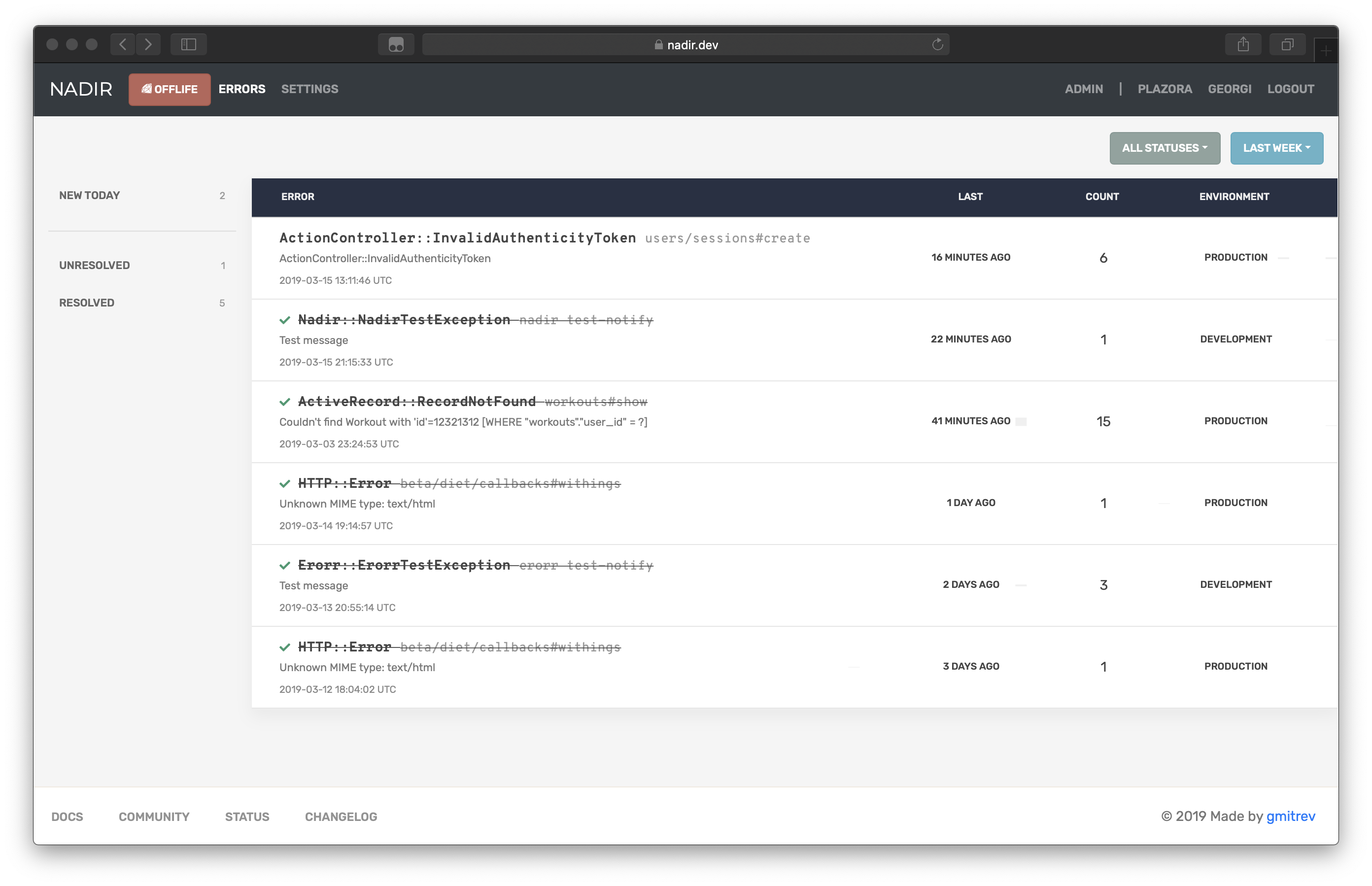
Task: Click the privacy report icon
Action: [396, 44]
